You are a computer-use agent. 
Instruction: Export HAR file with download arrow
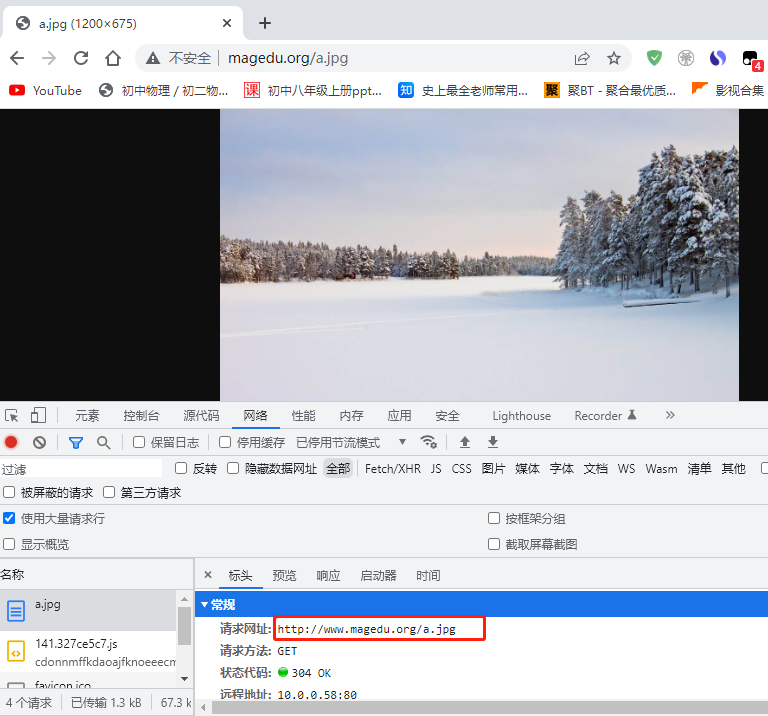[493, 442]
